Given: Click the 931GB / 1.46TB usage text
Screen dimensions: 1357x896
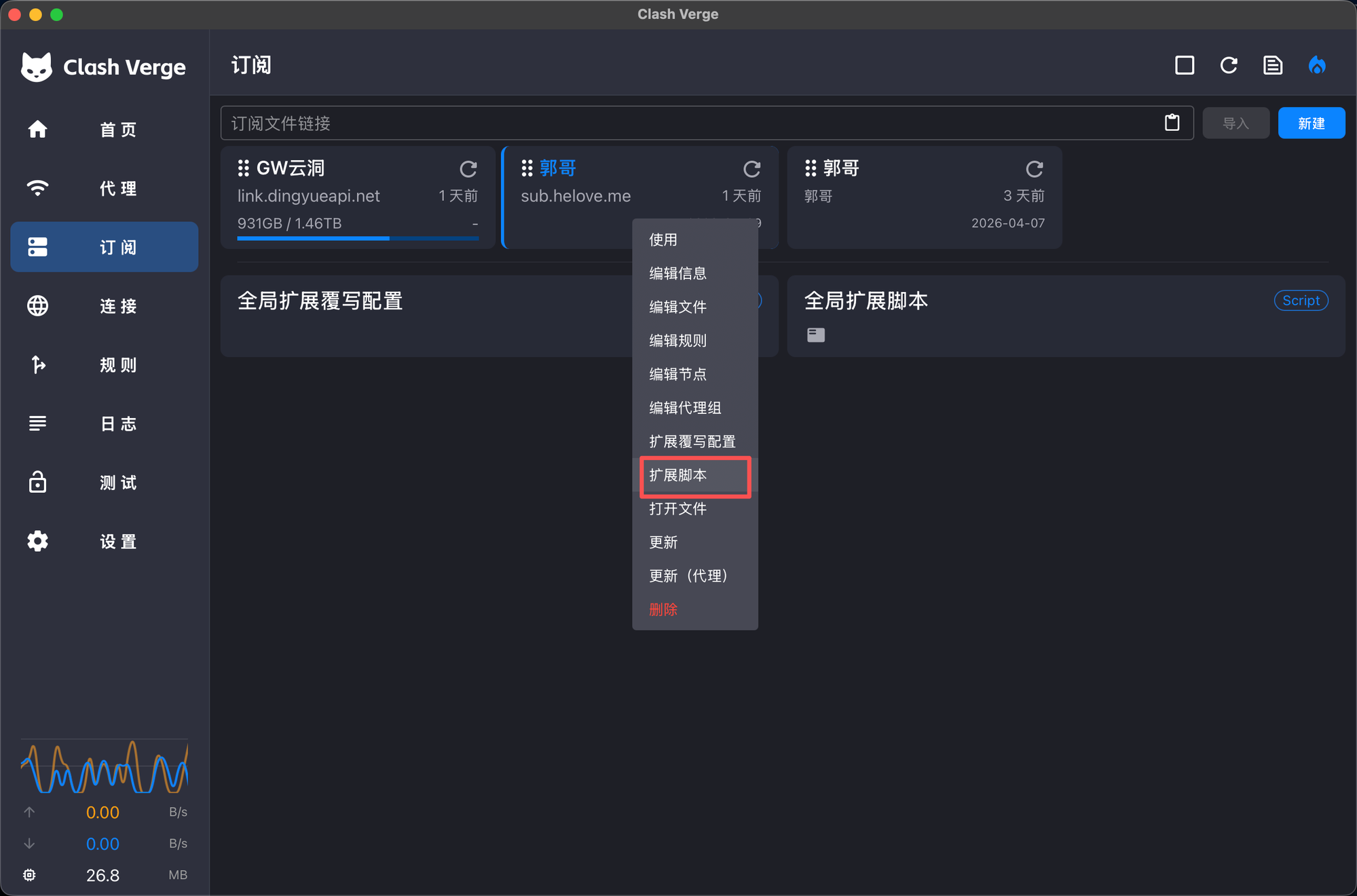Looking at the screenshot, I should [289, 223].
